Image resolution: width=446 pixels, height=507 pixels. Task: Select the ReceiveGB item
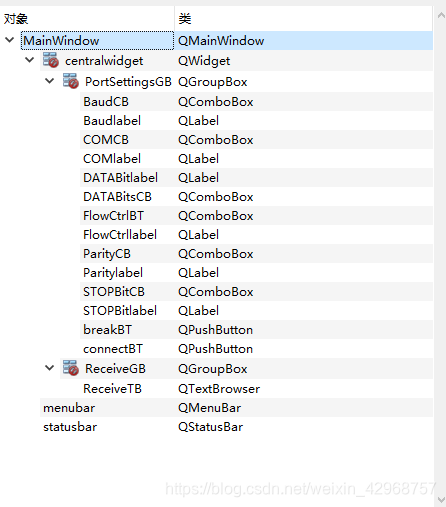(115, 369)
